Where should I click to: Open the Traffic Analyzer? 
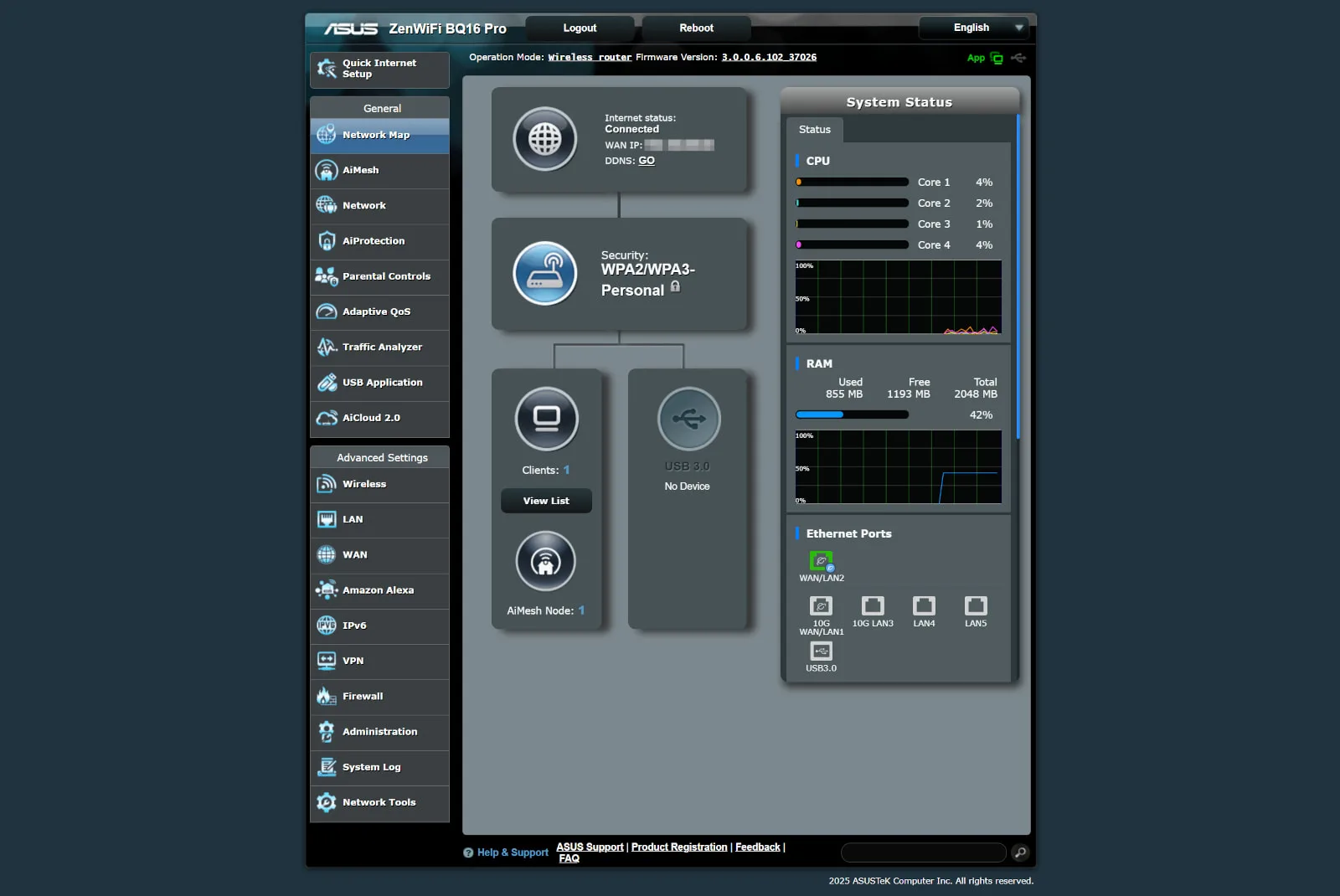pos(382,347)
